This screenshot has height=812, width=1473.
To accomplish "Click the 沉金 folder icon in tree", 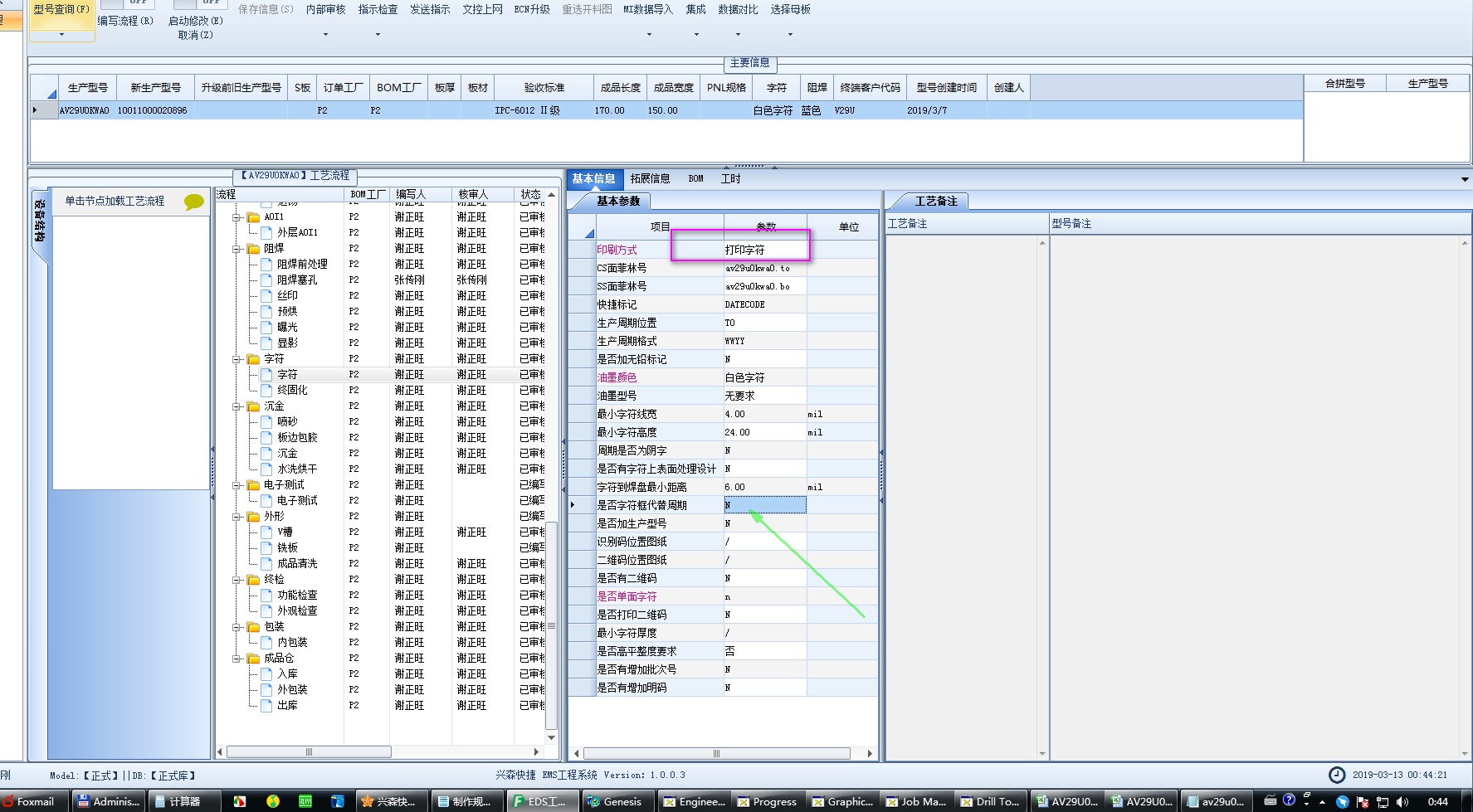I will (254, 406).
